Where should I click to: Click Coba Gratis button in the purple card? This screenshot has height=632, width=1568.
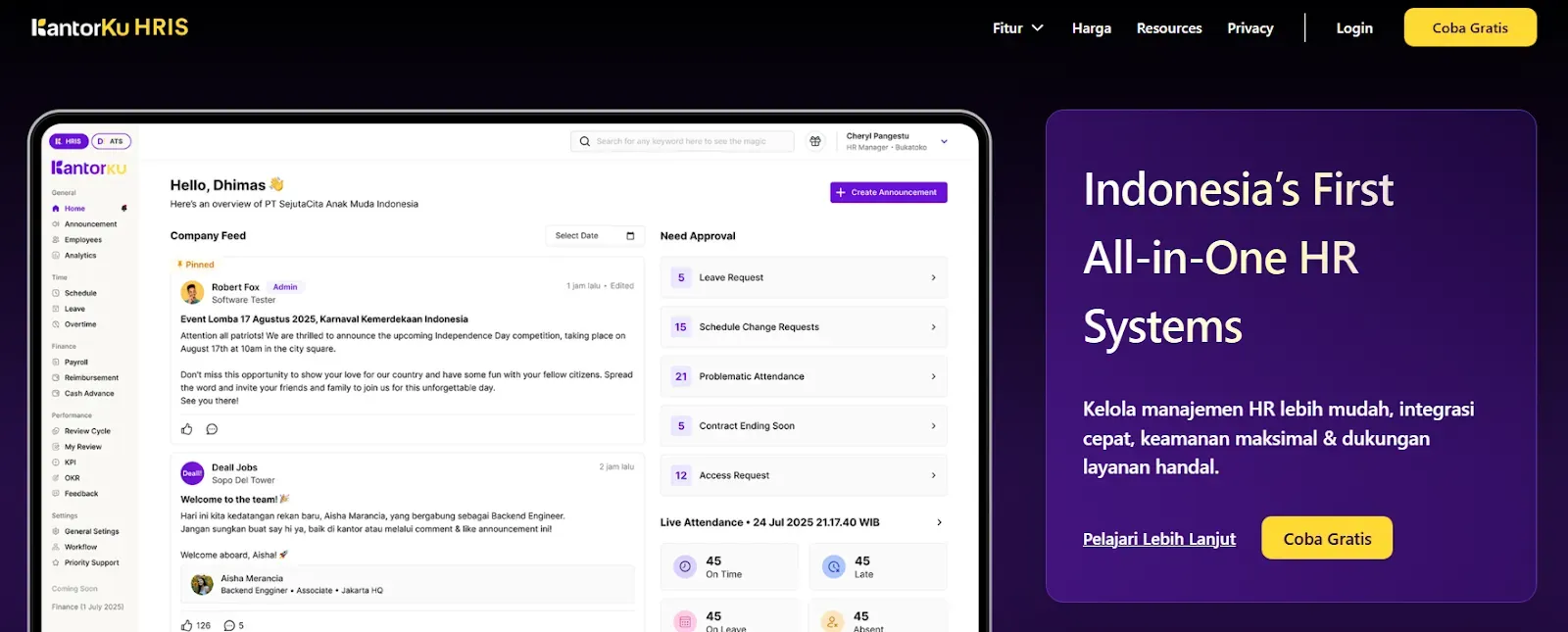click(1327, 538)
